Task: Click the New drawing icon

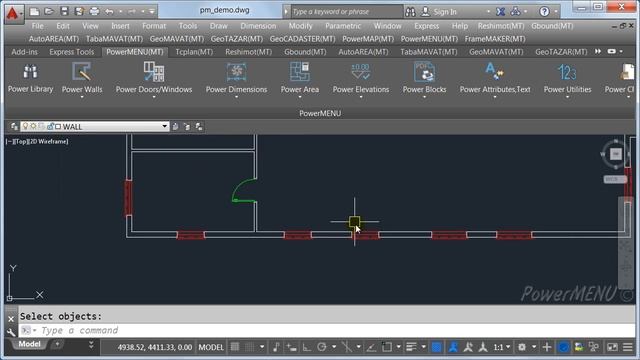Action: pyautogui.click(x=35, y=11)
